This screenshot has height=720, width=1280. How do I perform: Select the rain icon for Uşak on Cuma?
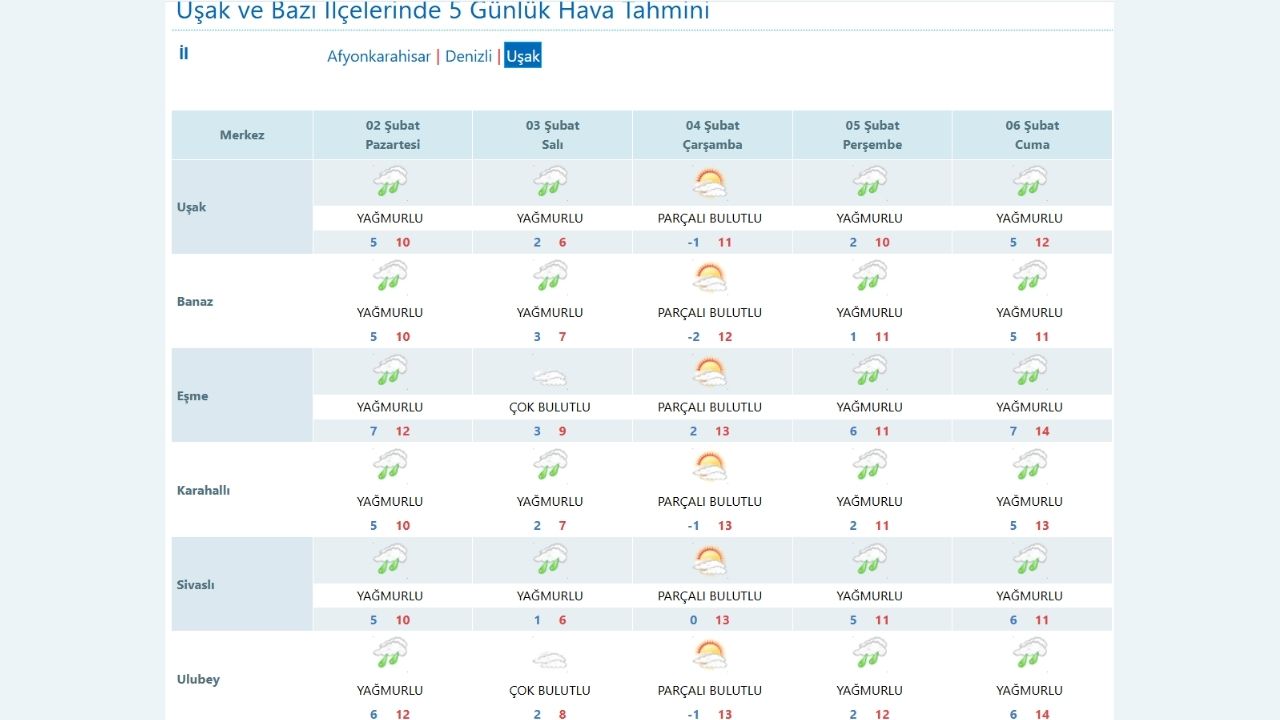[x=1030, y=181]
